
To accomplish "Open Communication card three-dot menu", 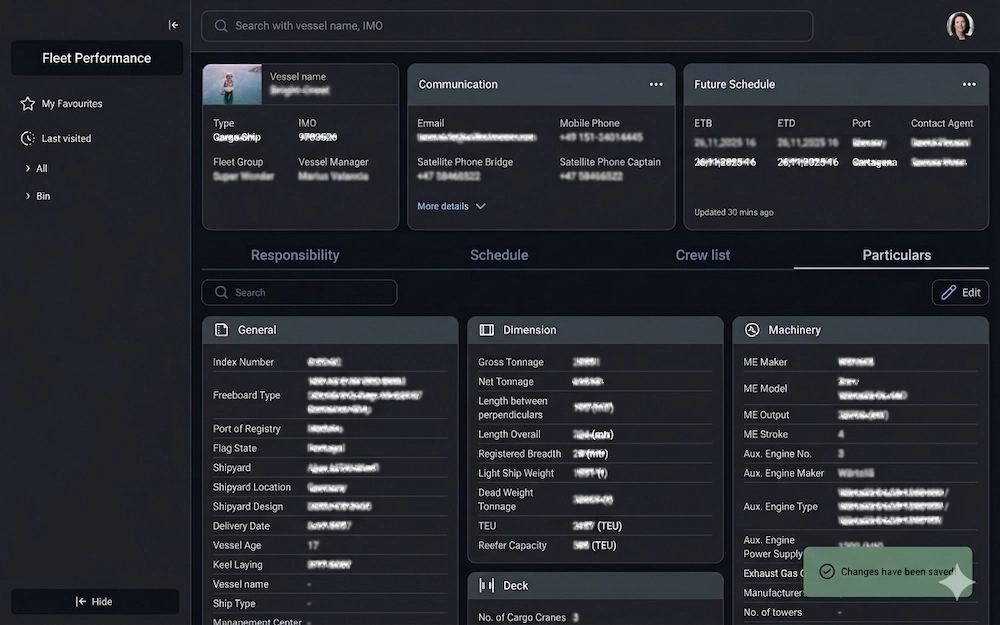I will (656, 85).
